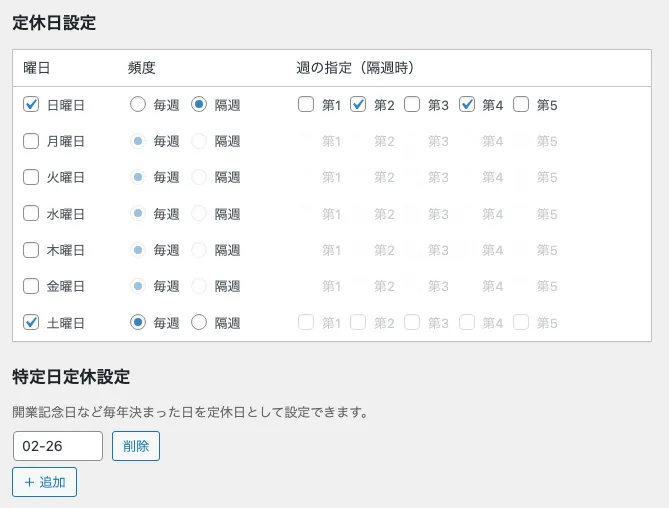Check 第1 week for 日曜日
This screenshot has height=508, width=669.
pyautogui.click(x=305, y=104)
